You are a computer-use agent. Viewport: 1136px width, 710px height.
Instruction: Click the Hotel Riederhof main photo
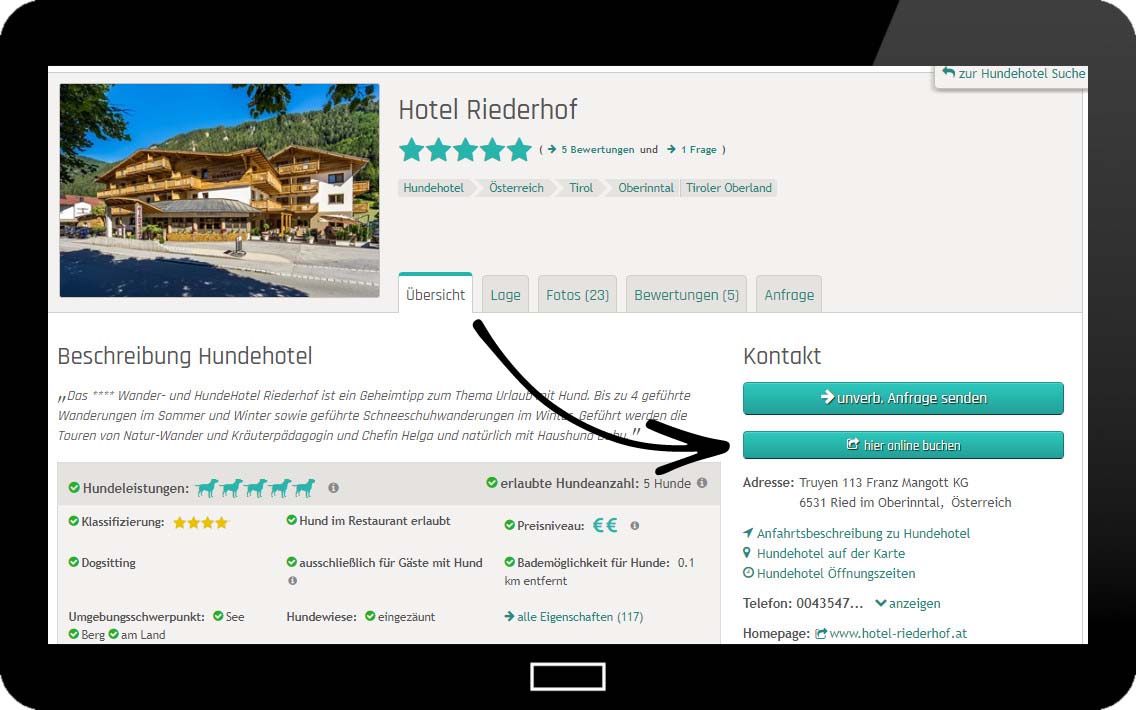click(220, 190)
